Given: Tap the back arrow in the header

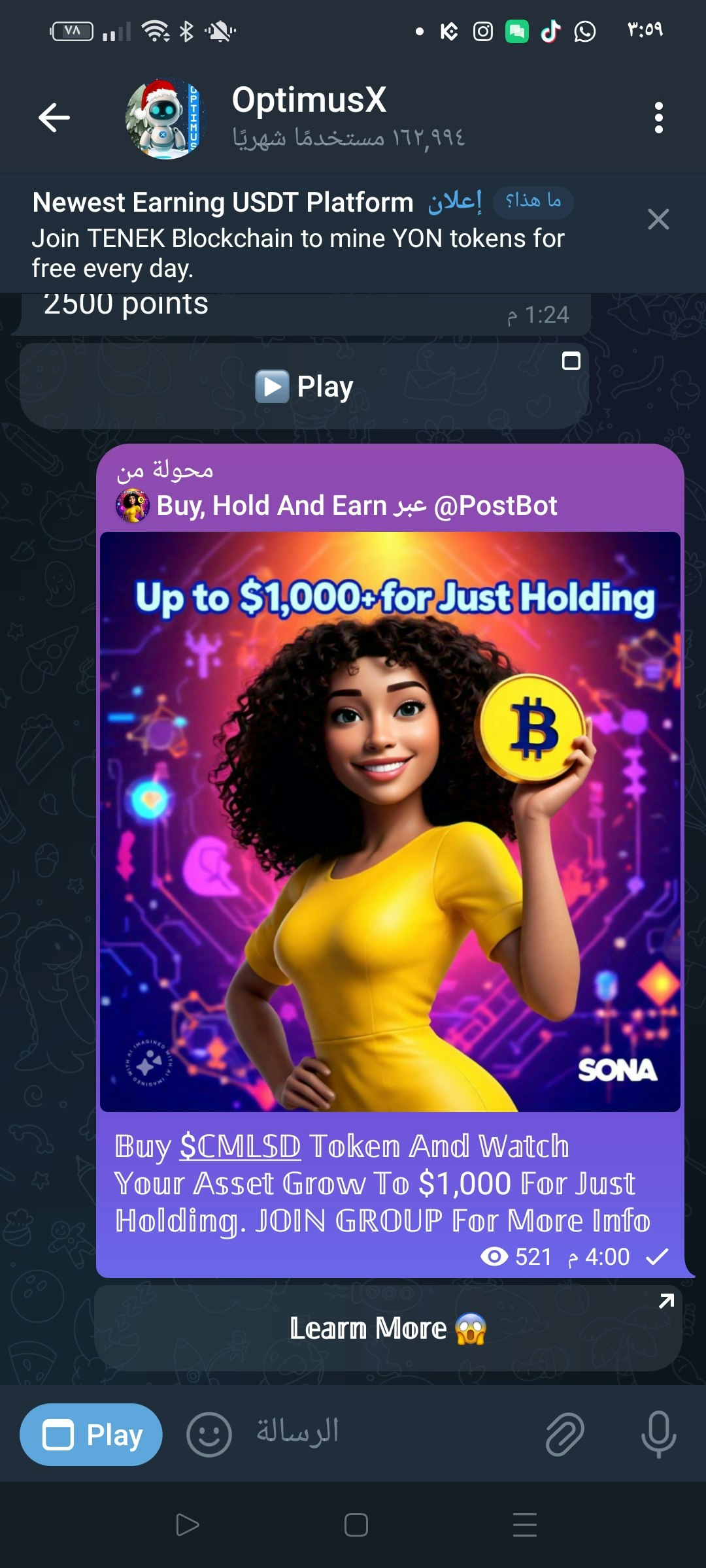Looking at the screenshot, I should pos(54,118).
